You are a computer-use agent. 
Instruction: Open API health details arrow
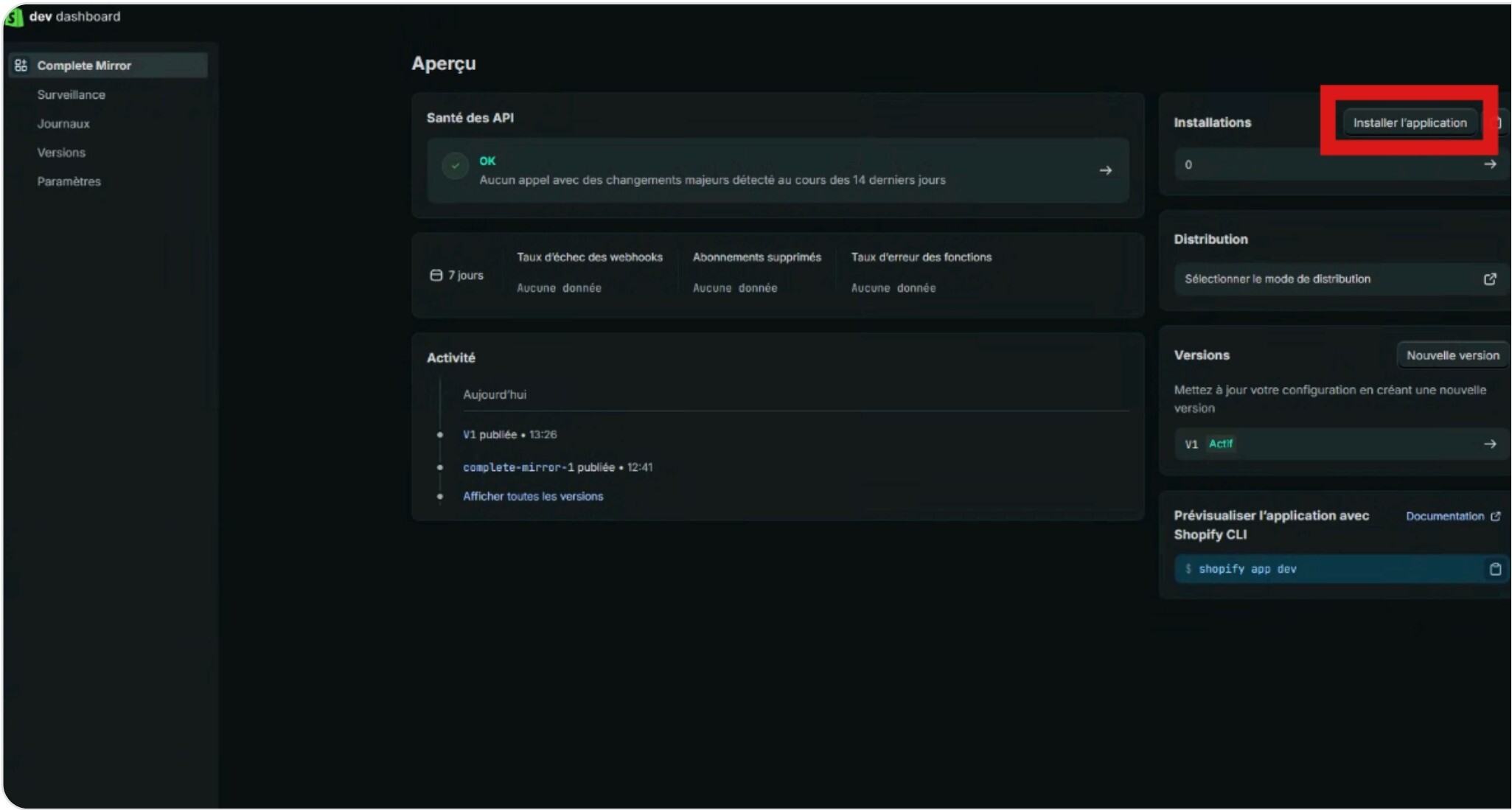pos(1105,170)
